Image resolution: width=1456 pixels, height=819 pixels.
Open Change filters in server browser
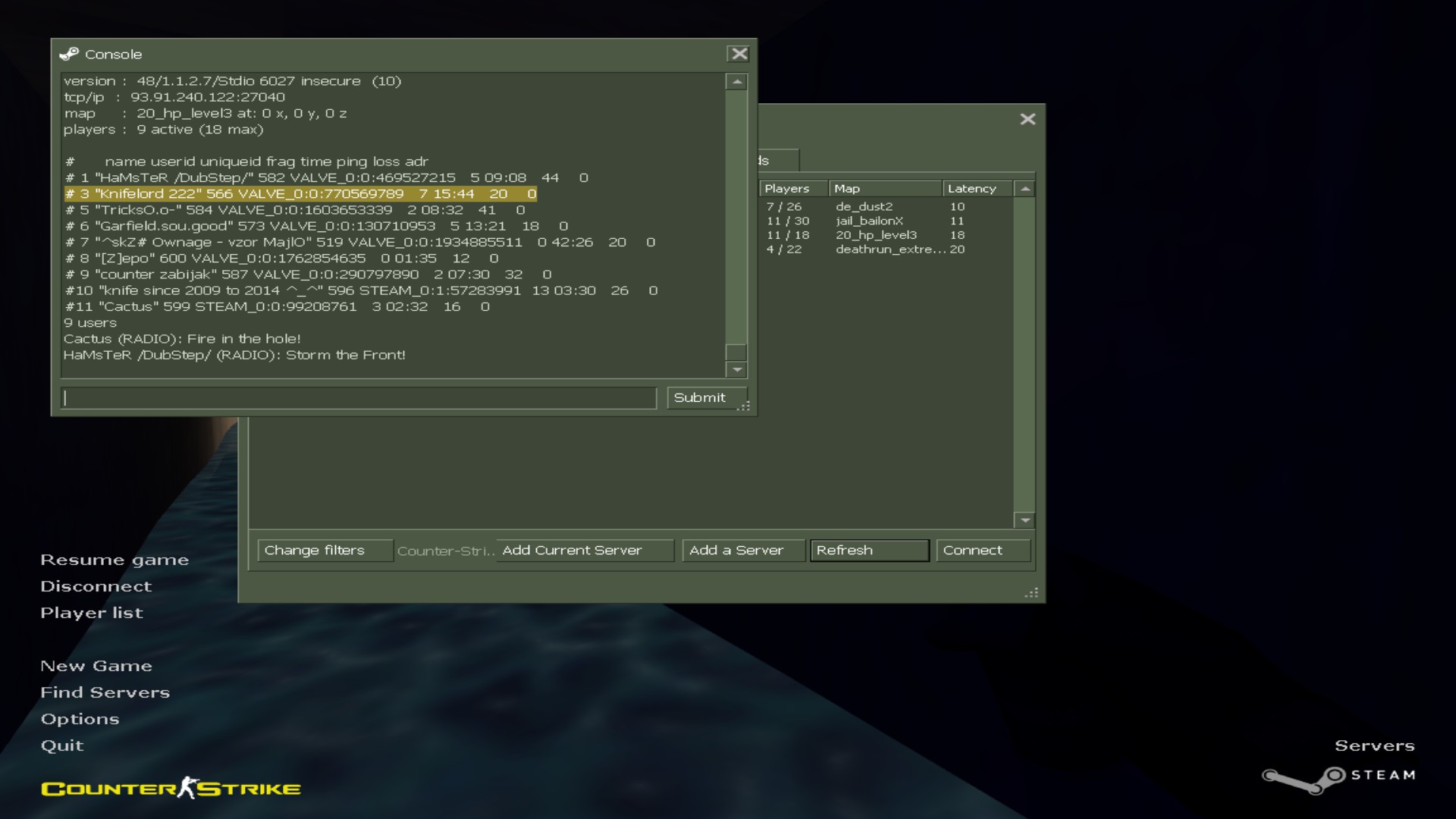[x=325, y=551]
